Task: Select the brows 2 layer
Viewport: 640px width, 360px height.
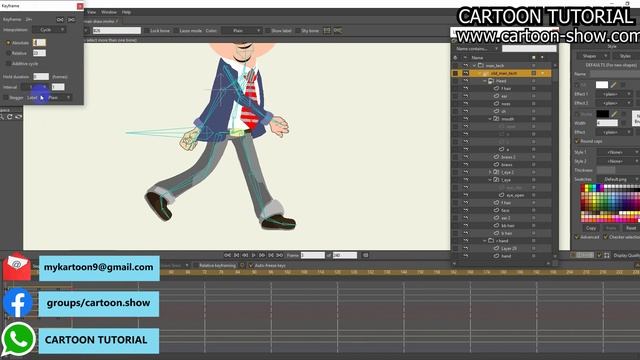Action: 508,157
